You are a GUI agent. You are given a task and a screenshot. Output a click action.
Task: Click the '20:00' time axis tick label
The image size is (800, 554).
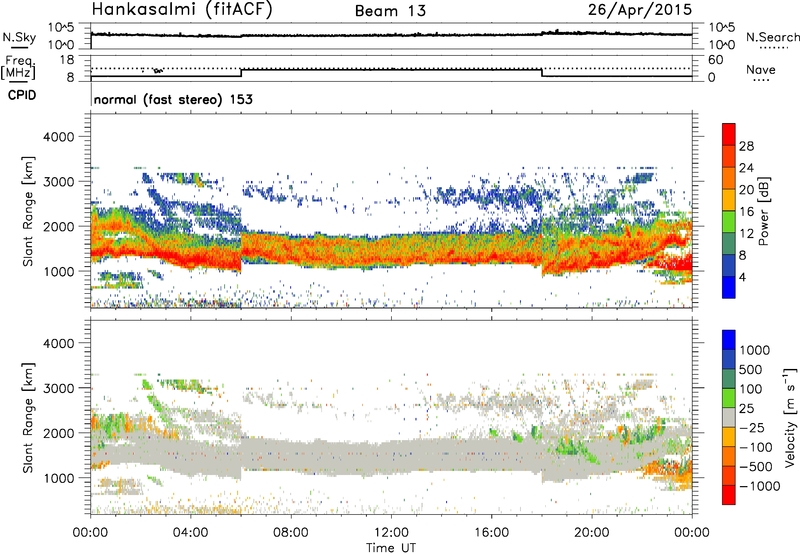[x=591, y=533]
